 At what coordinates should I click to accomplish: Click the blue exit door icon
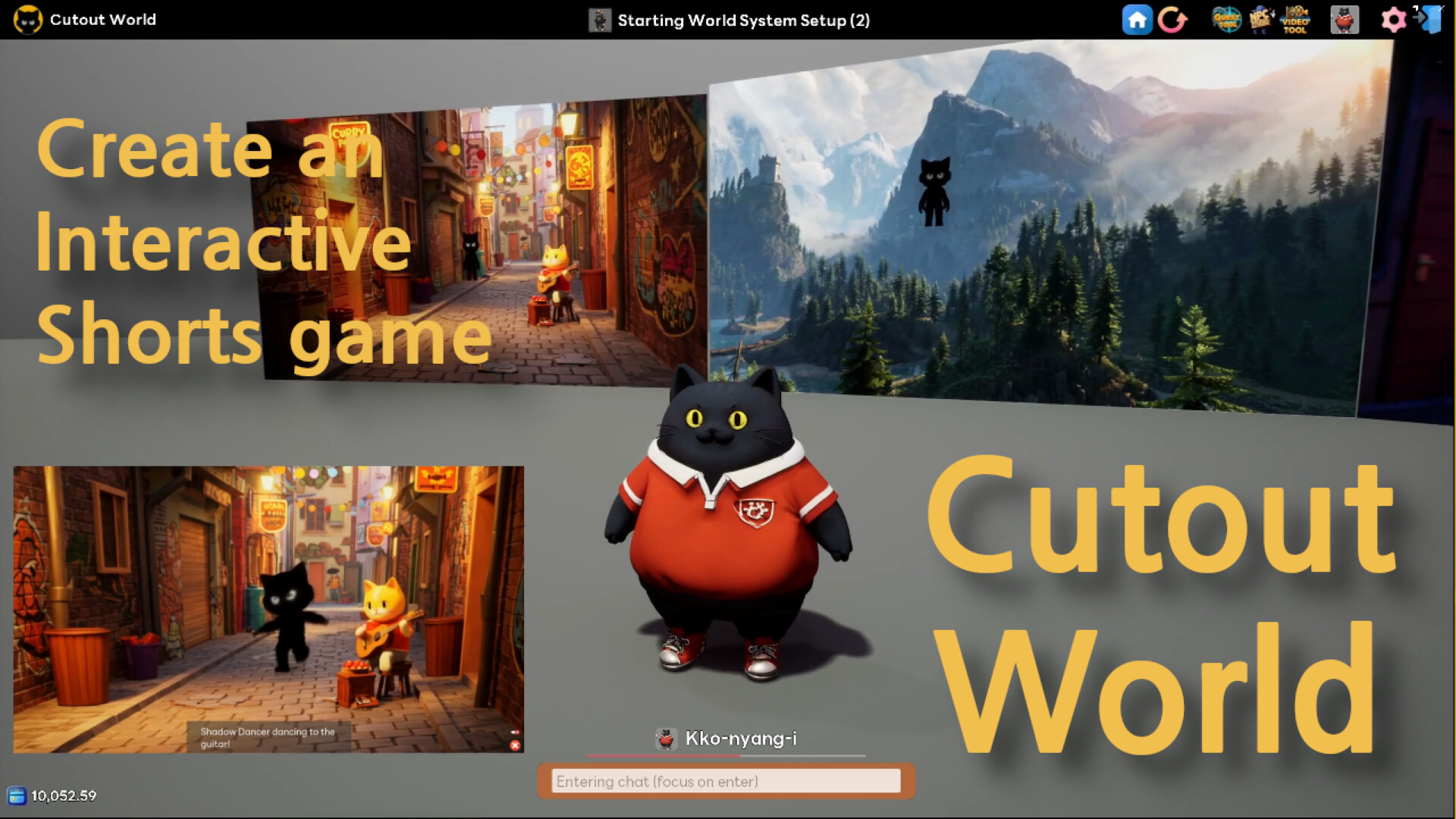(1429, 20)
